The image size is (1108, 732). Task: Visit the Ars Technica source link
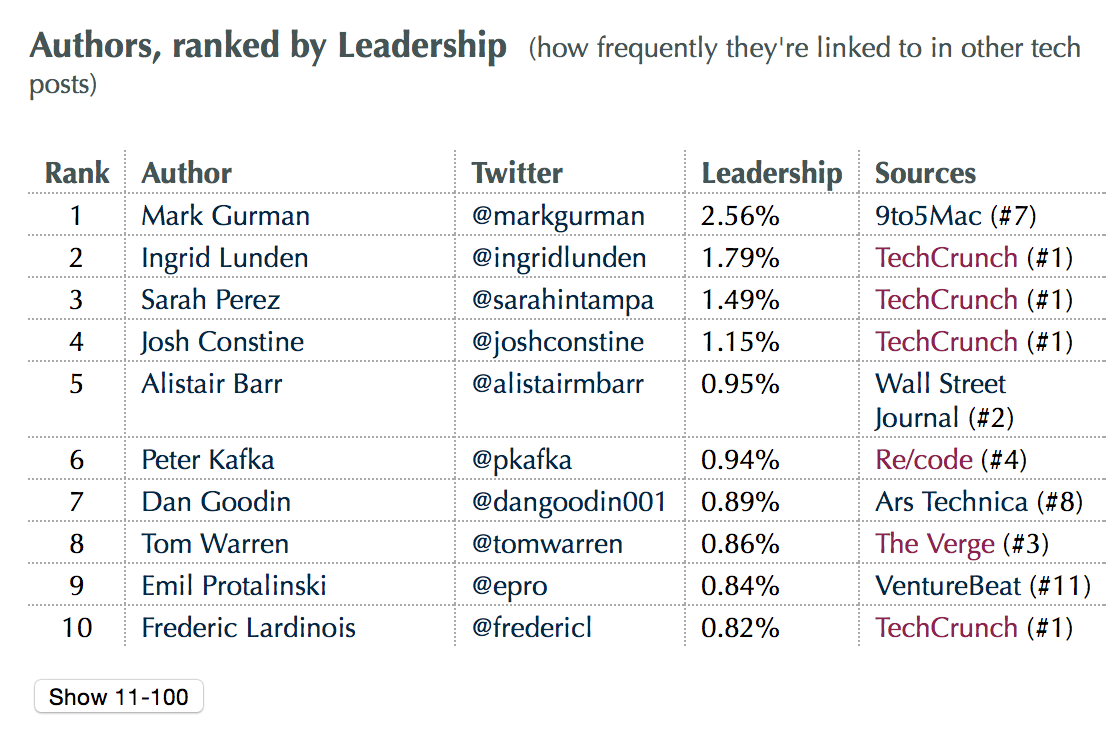point(951,502)
